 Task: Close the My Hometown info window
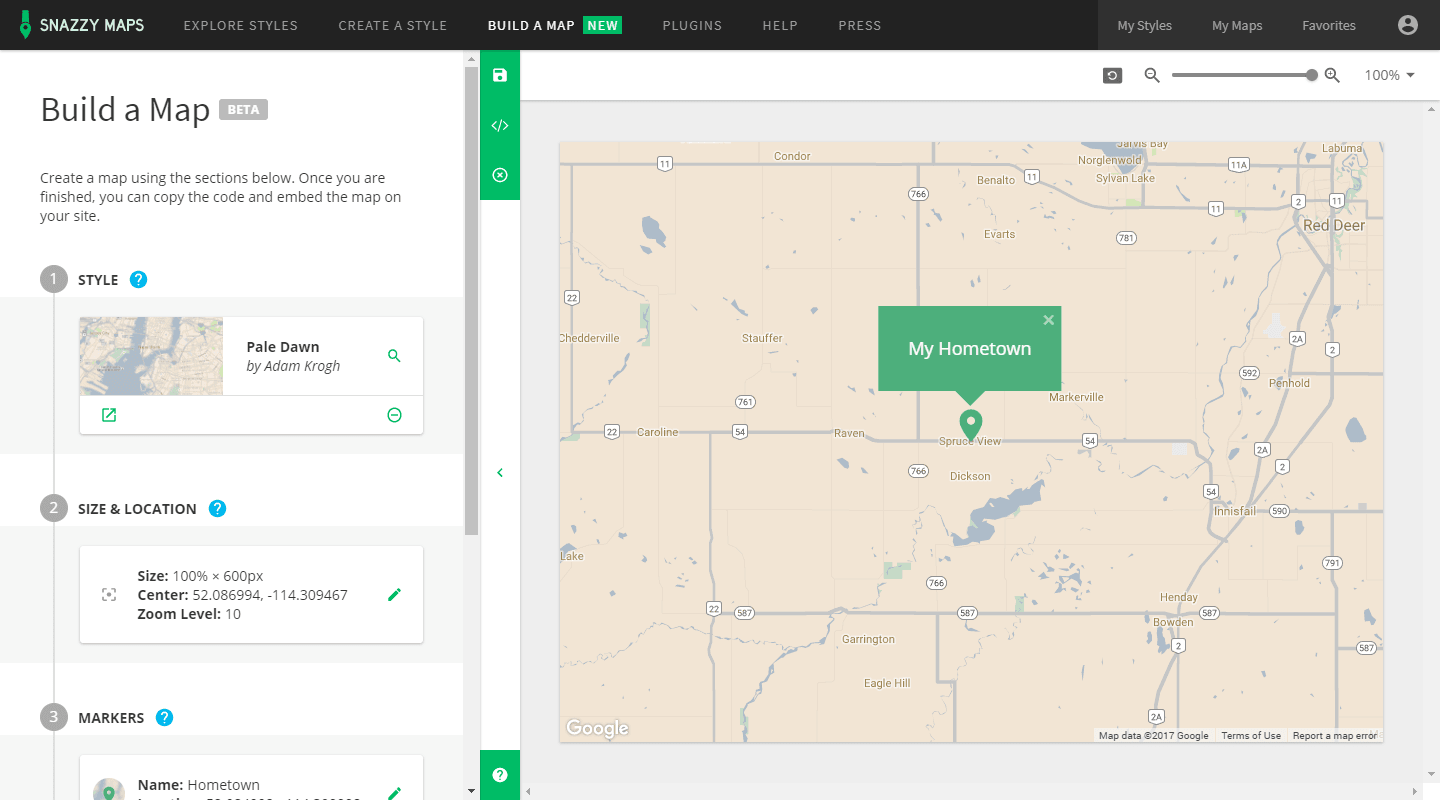(1048, 320)
